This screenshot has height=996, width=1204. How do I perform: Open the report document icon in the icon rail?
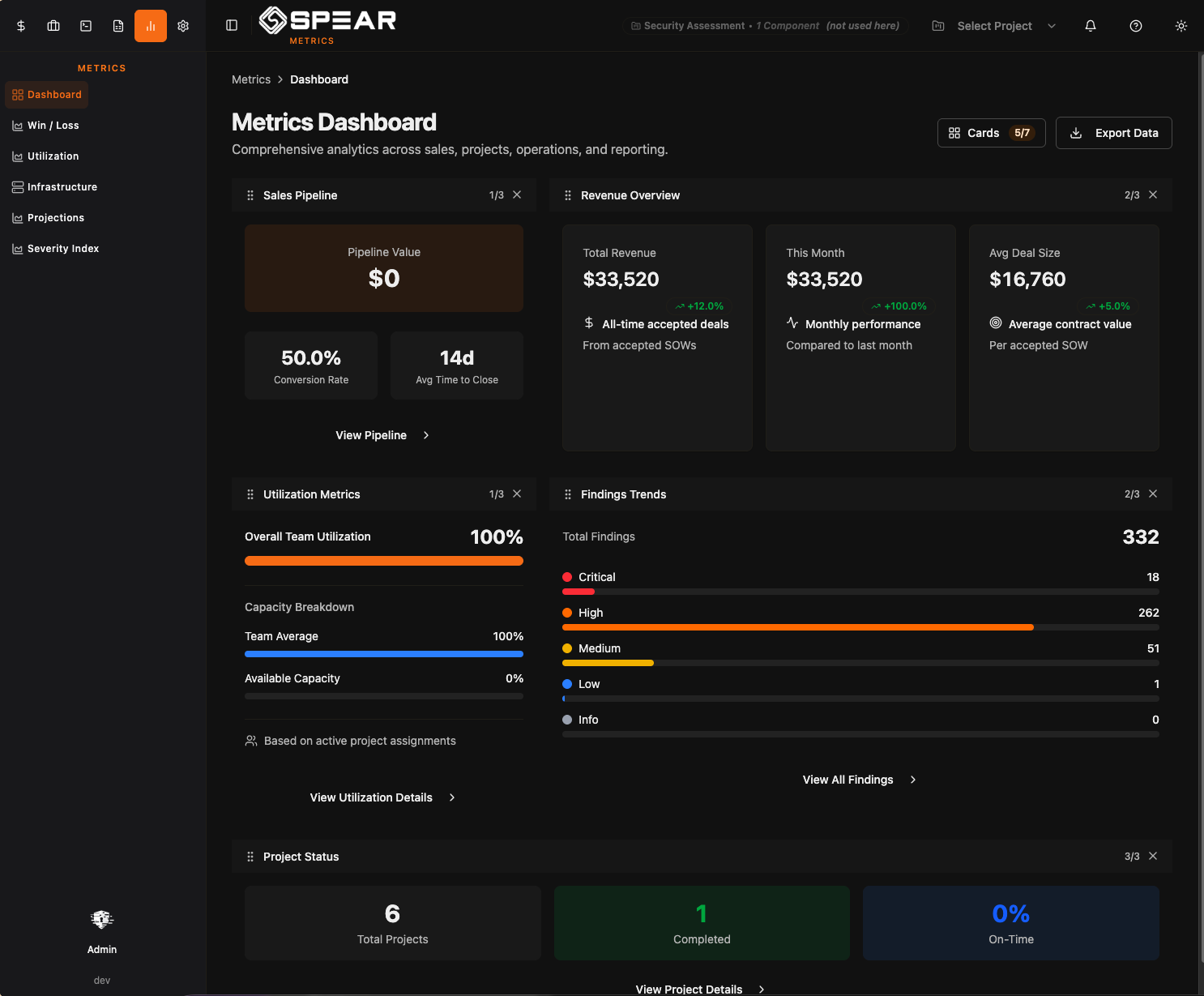click(118, 25)
